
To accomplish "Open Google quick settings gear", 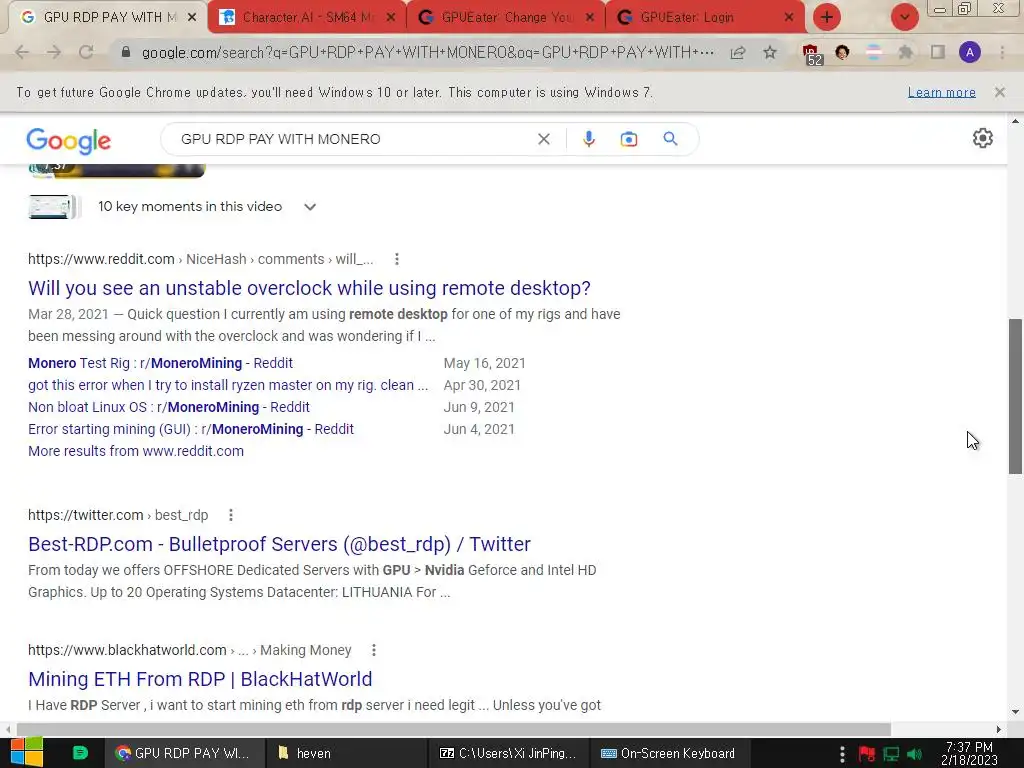I will pyautogui.click(x=983, y=138).
